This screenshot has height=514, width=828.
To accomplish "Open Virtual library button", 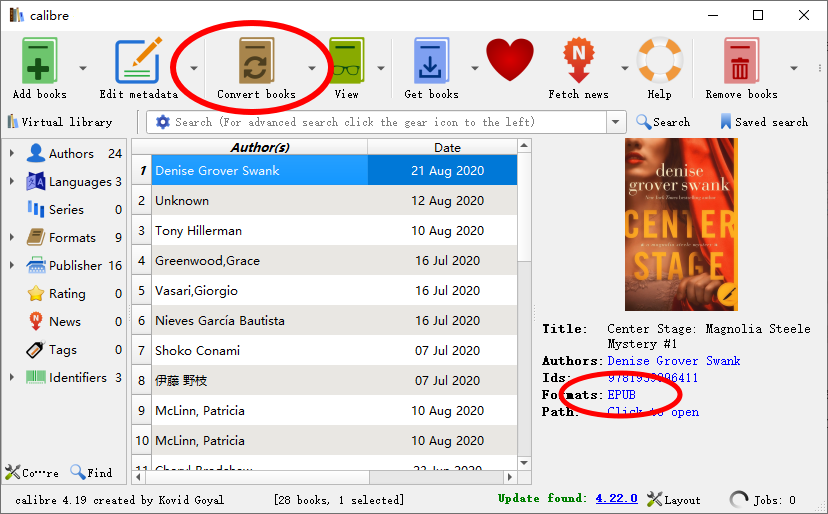I will [x=60, y=122].
